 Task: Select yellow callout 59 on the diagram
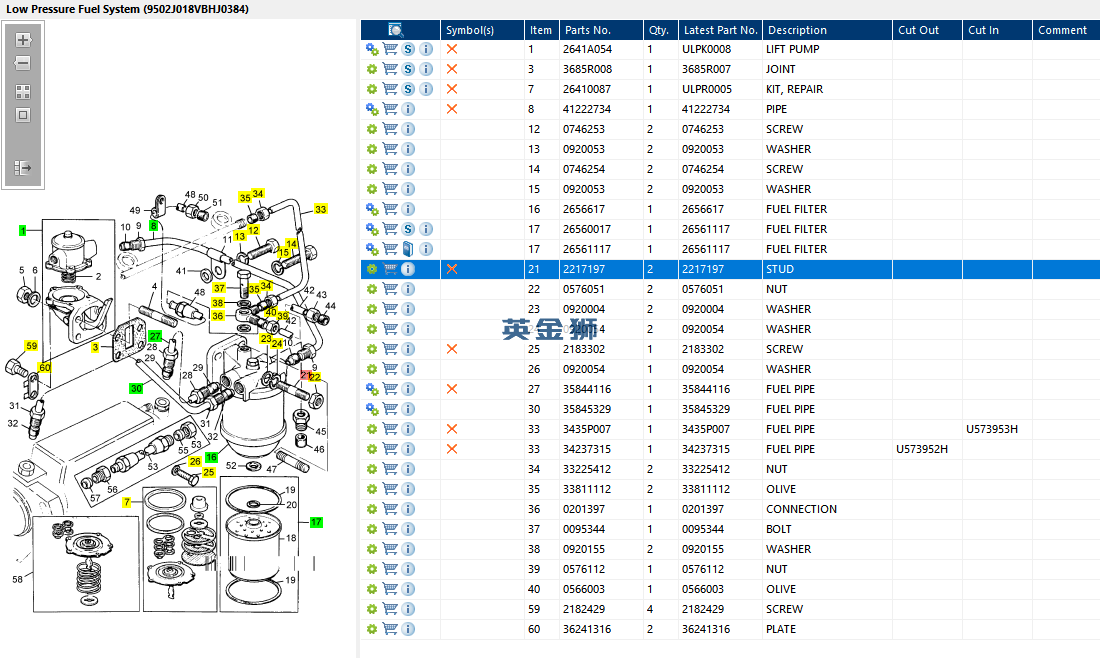coord(32,346)
